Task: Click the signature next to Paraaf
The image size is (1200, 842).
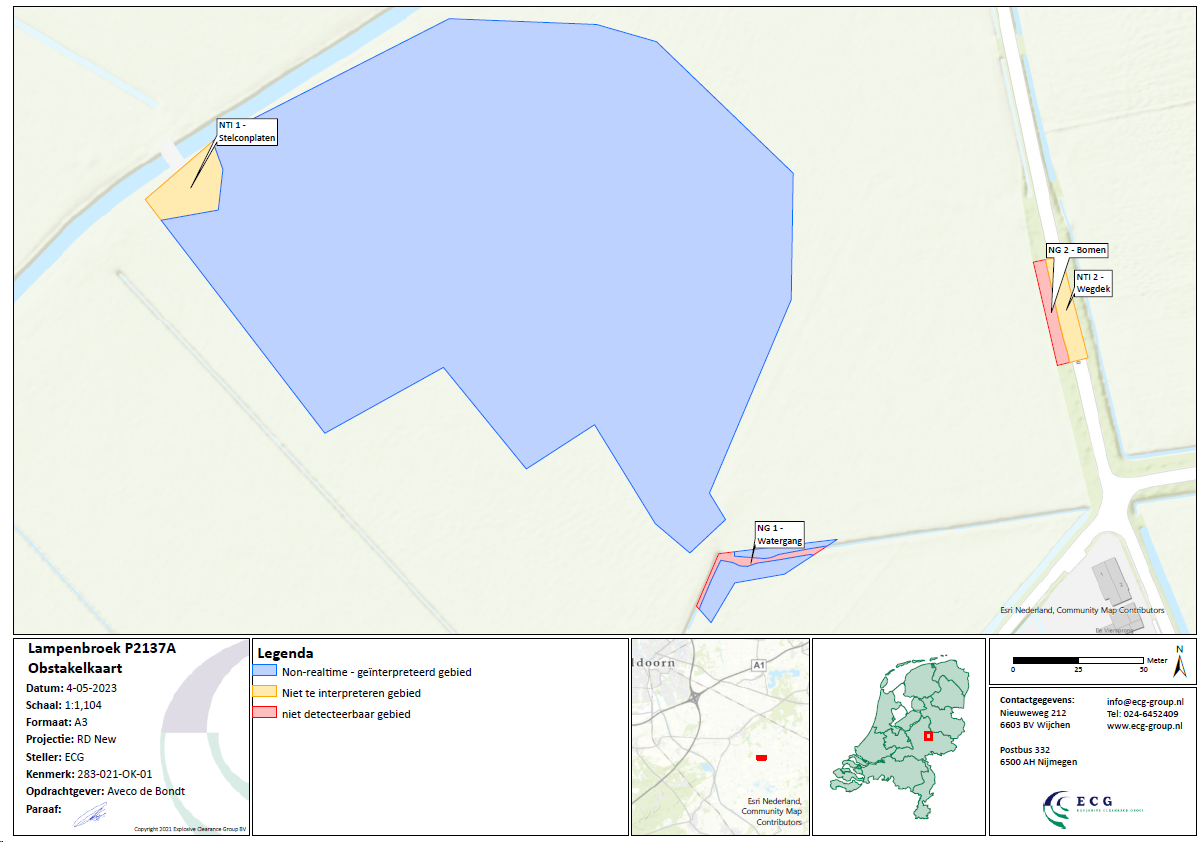Action: tap(92, 812)
